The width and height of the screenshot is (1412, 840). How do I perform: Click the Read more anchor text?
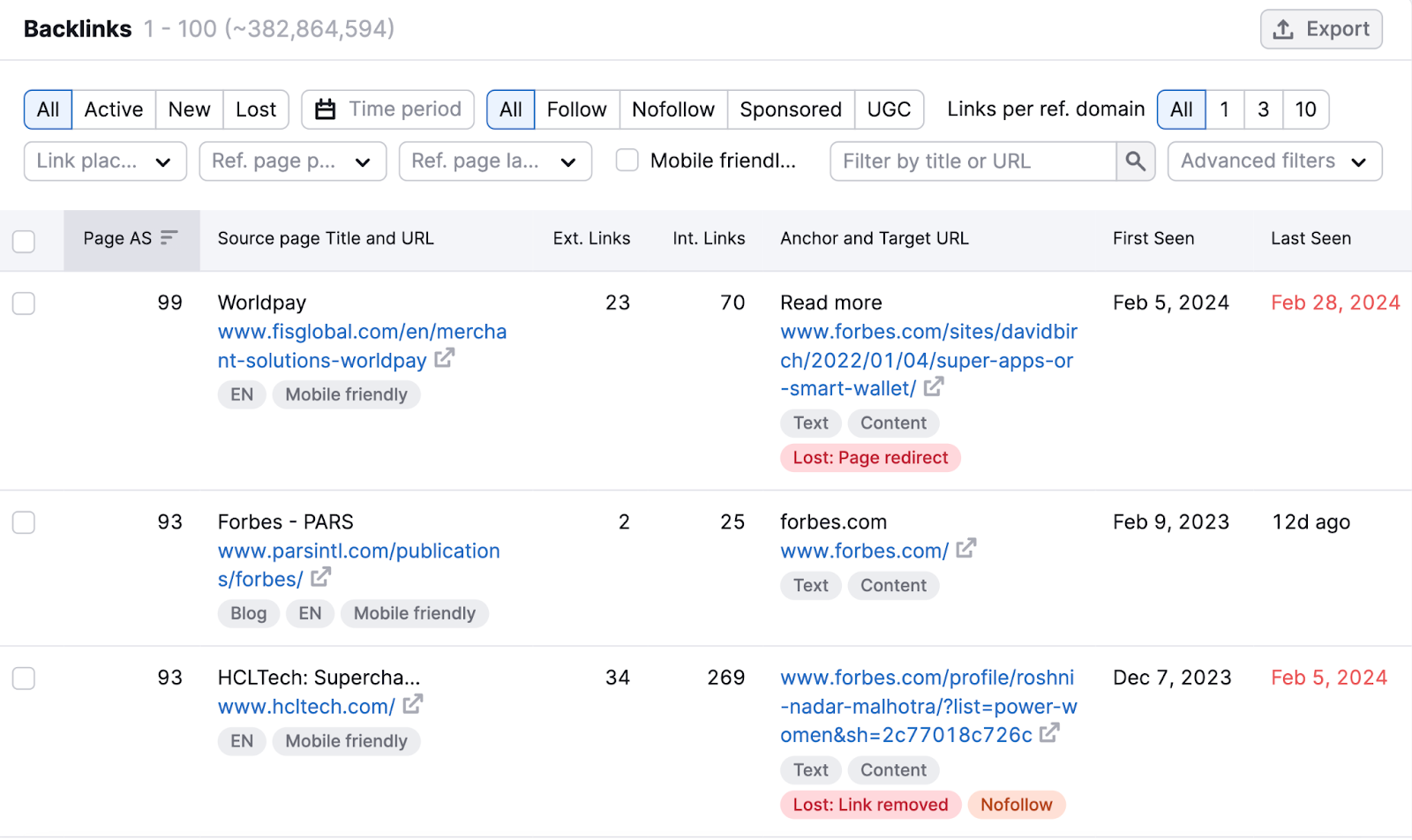click(x=830, y=303)
